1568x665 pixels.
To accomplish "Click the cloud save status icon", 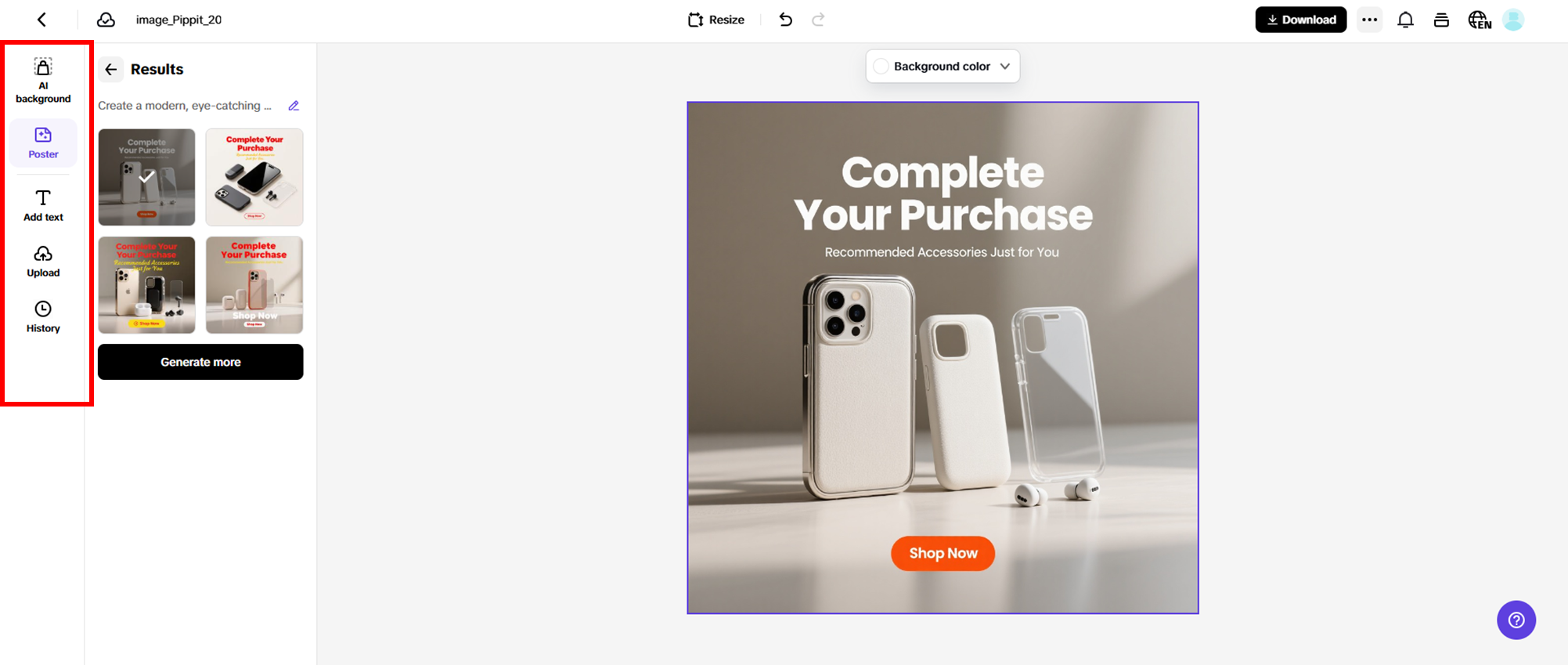I will tap(106, 20).
